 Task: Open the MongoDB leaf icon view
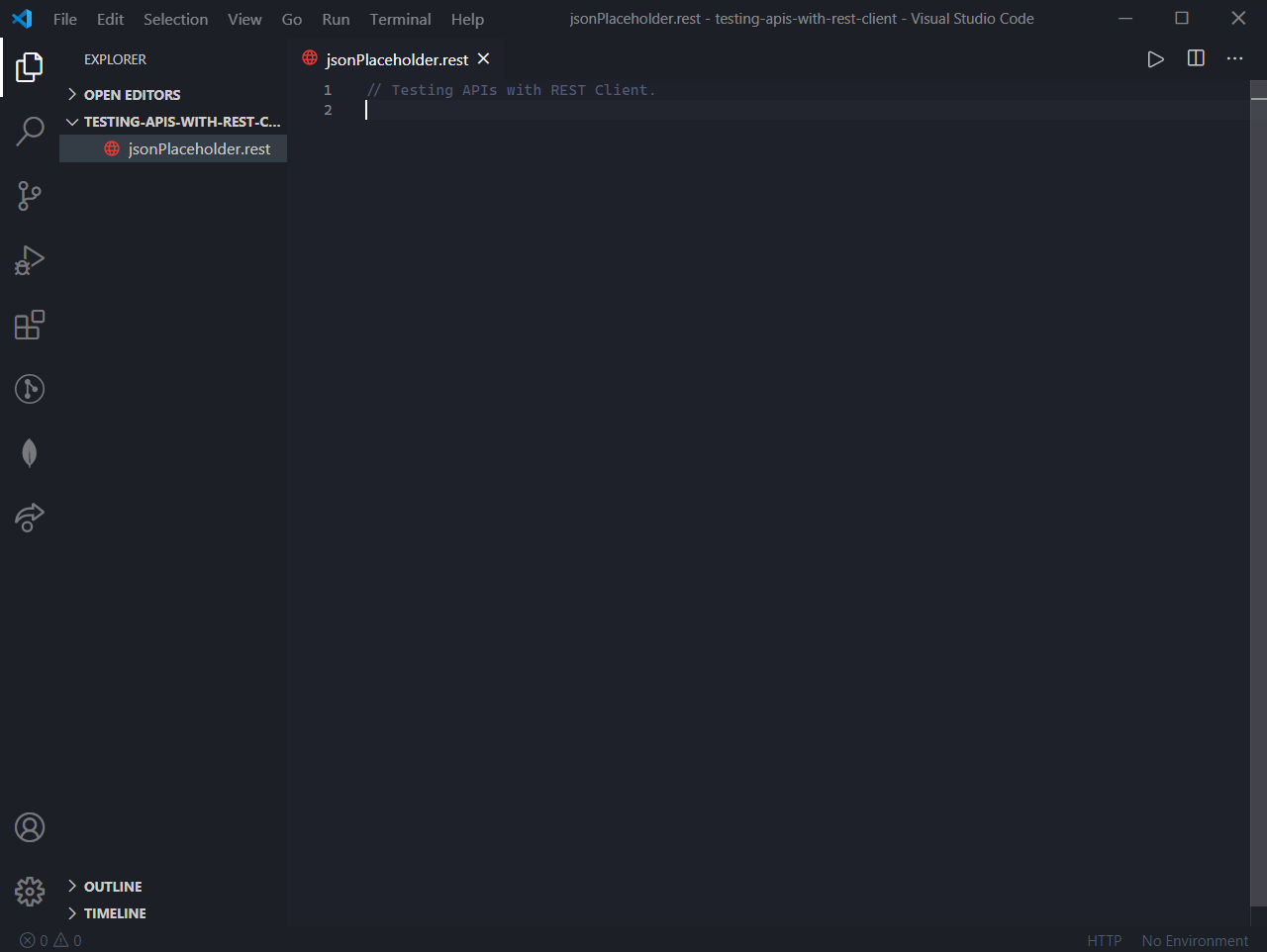tap(30, 453)
